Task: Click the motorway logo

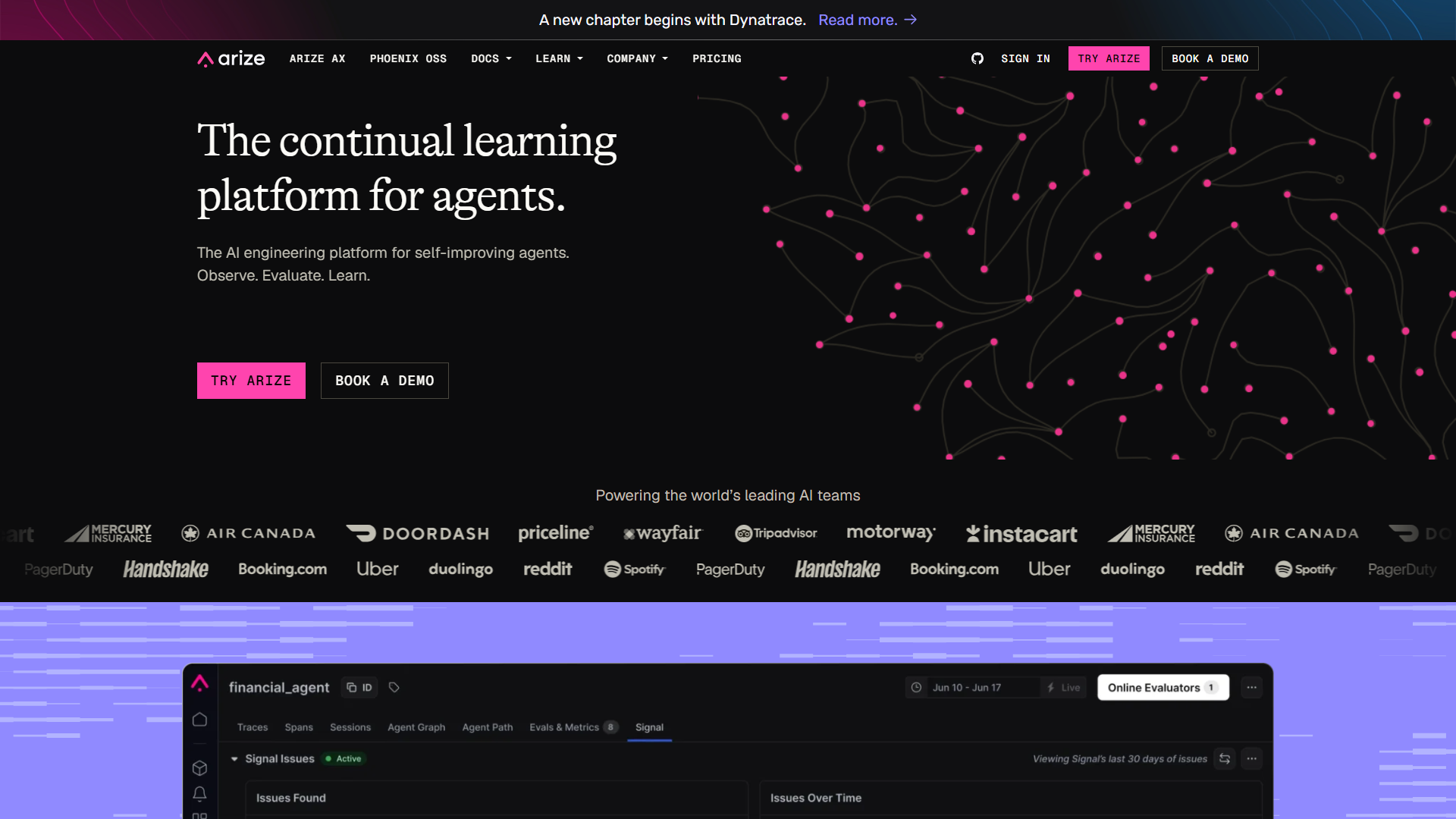Action: point(891,532)
